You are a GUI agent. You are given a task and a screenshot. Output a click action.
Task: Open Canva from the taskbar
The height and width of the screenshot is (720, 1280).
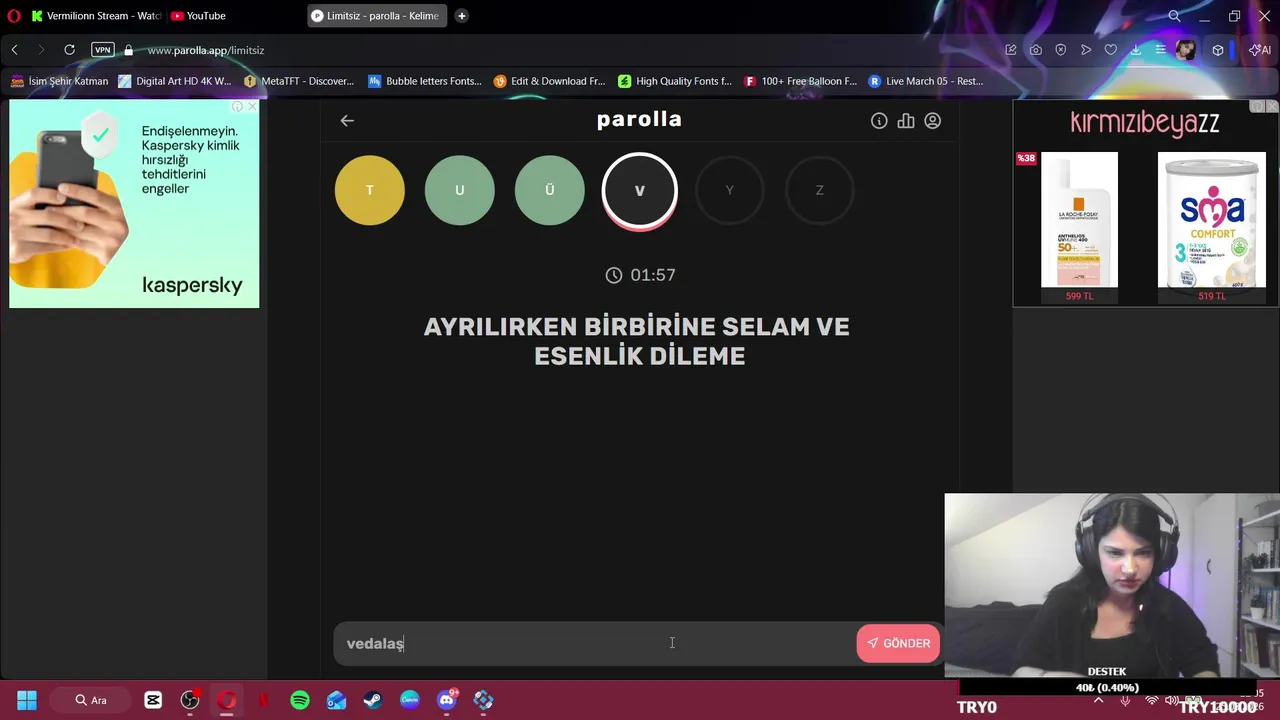click(410, 700)
